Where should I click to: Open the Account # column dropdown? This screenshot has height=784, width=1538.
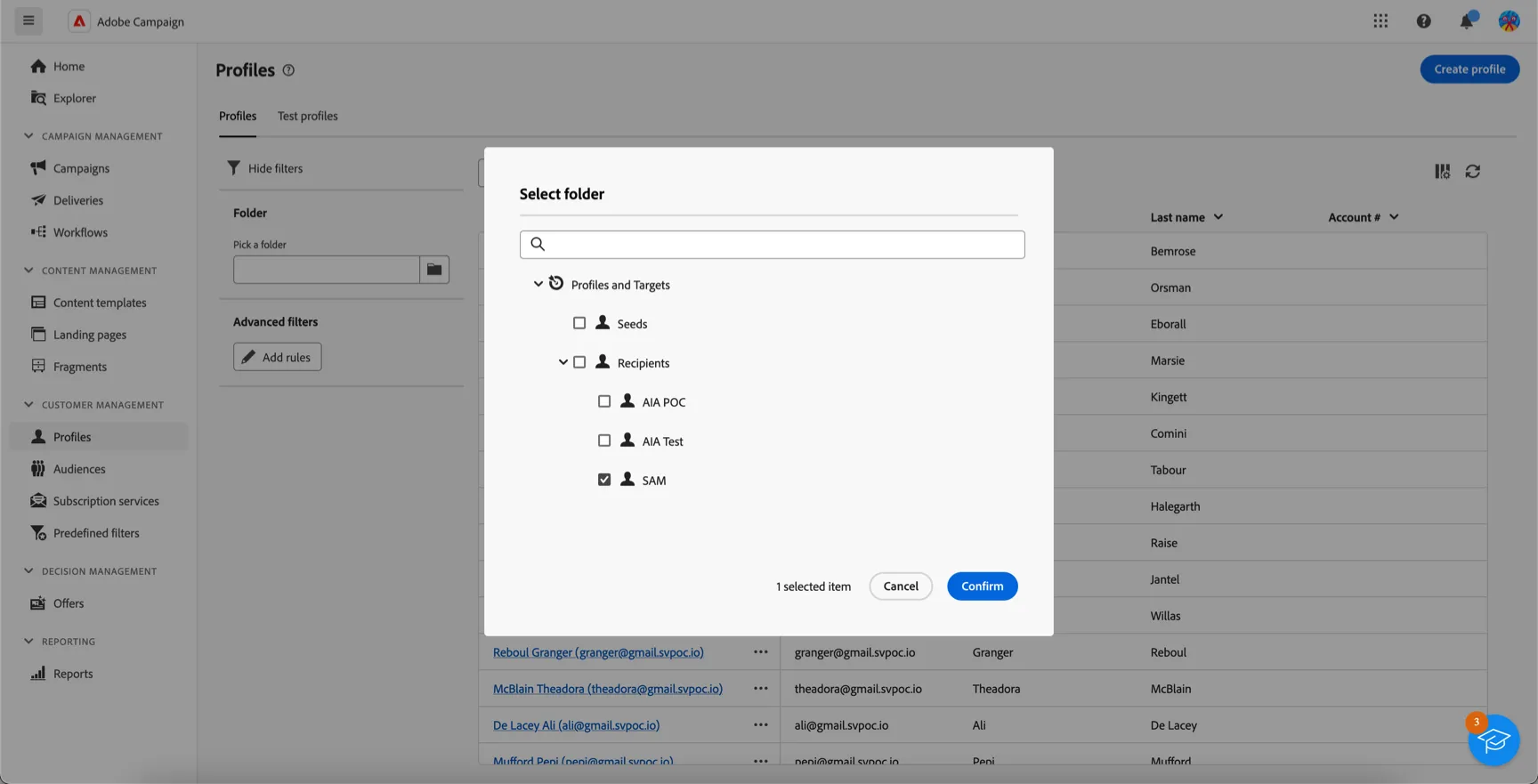[1394, 217]
